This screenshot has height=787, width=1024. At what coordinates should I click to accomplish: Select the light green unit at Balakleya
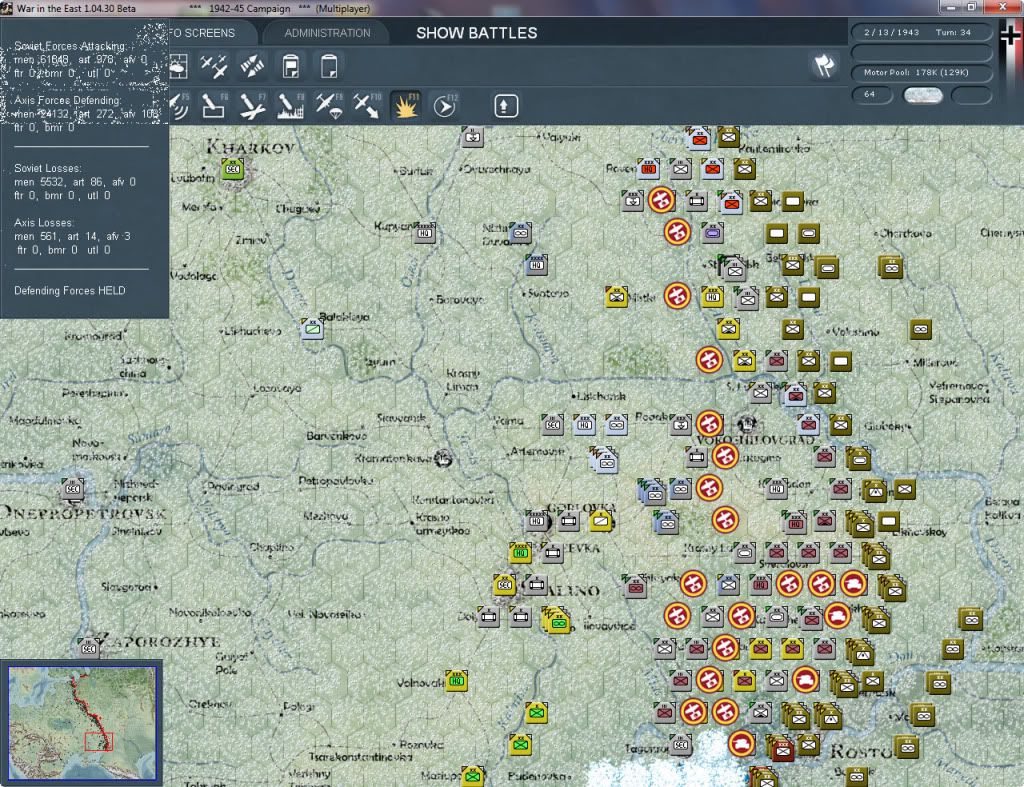(x=312, y=329)
